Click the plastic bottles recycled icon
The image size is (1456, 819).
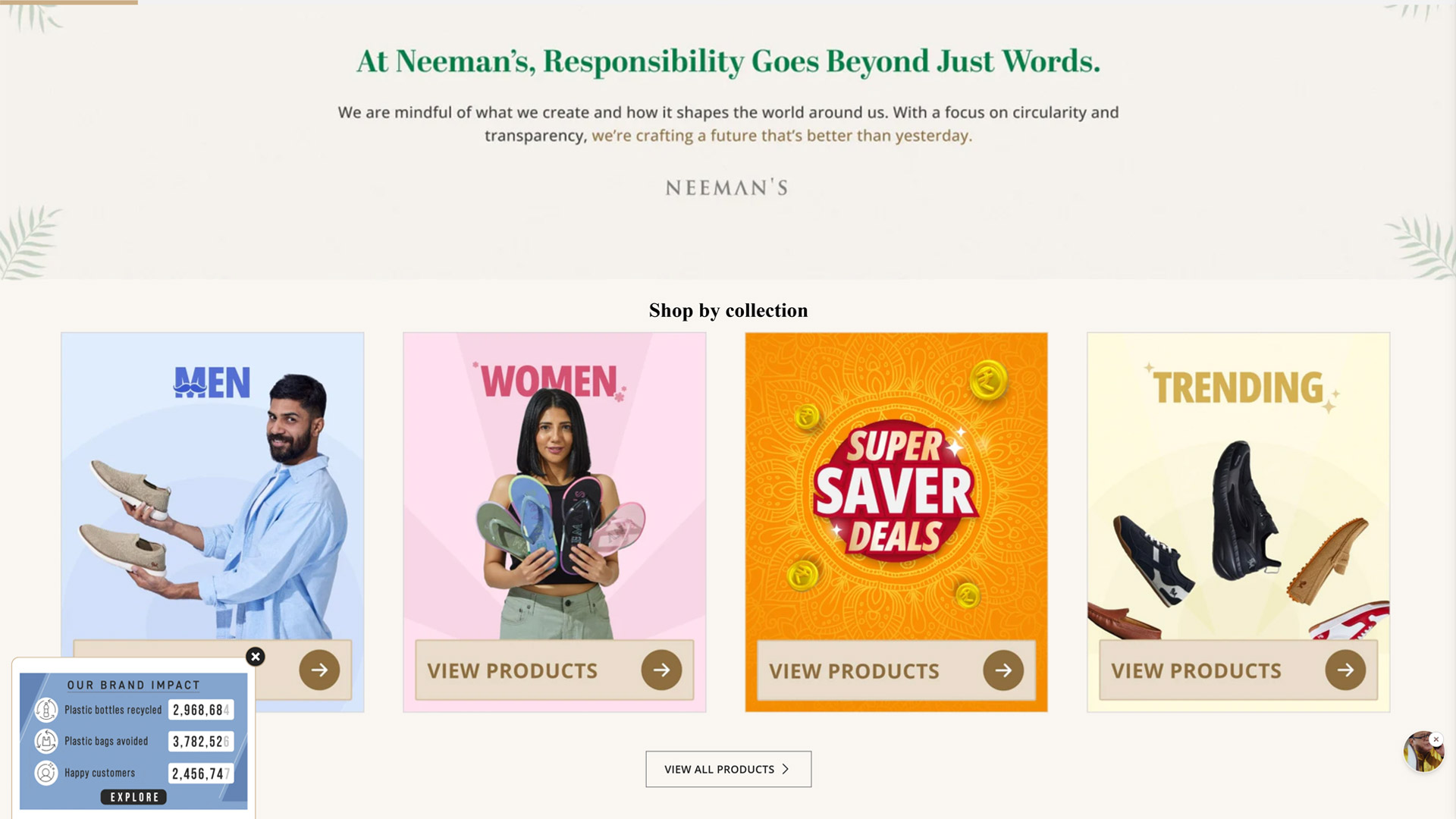(46, 710)
